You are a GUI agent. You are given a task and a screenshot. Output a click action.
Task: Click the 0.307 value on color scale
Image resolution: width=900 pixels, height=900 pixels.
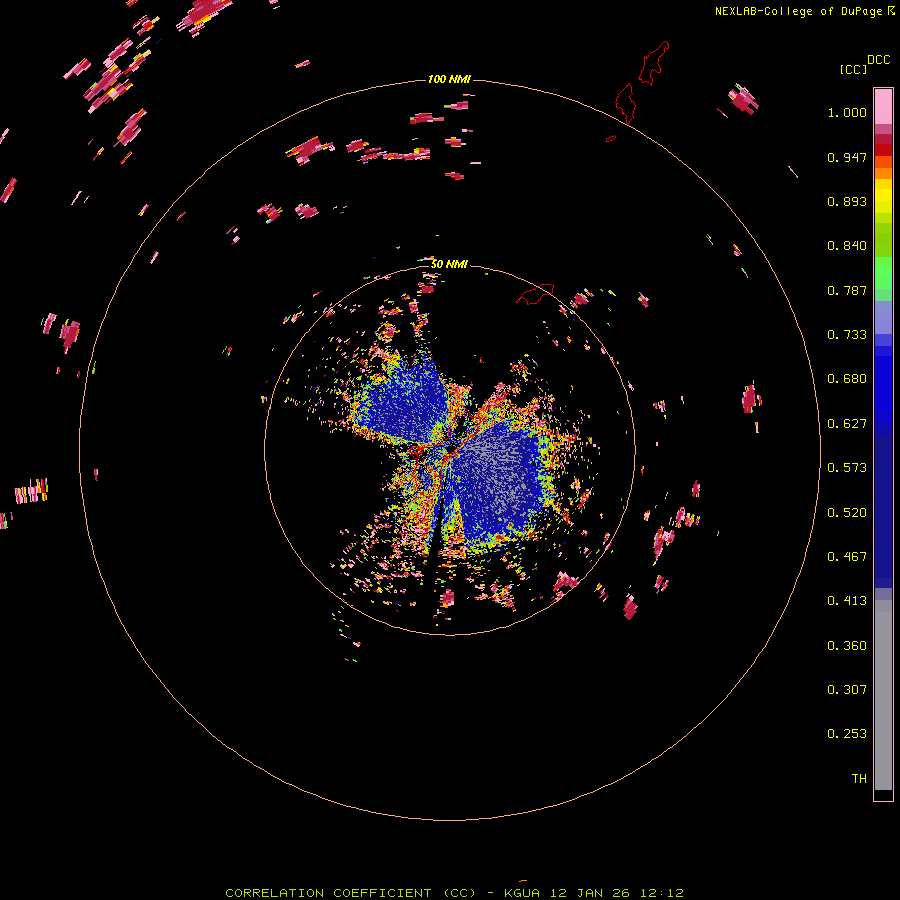coord(847,690)
